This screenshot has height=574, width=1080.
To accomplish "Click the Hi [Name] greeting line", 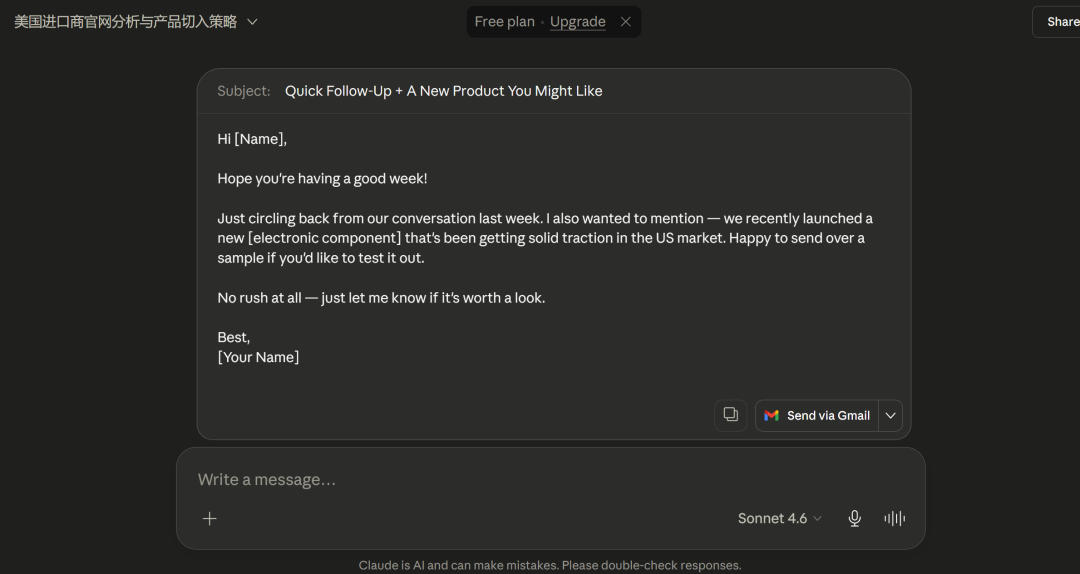I will (252, 139).
